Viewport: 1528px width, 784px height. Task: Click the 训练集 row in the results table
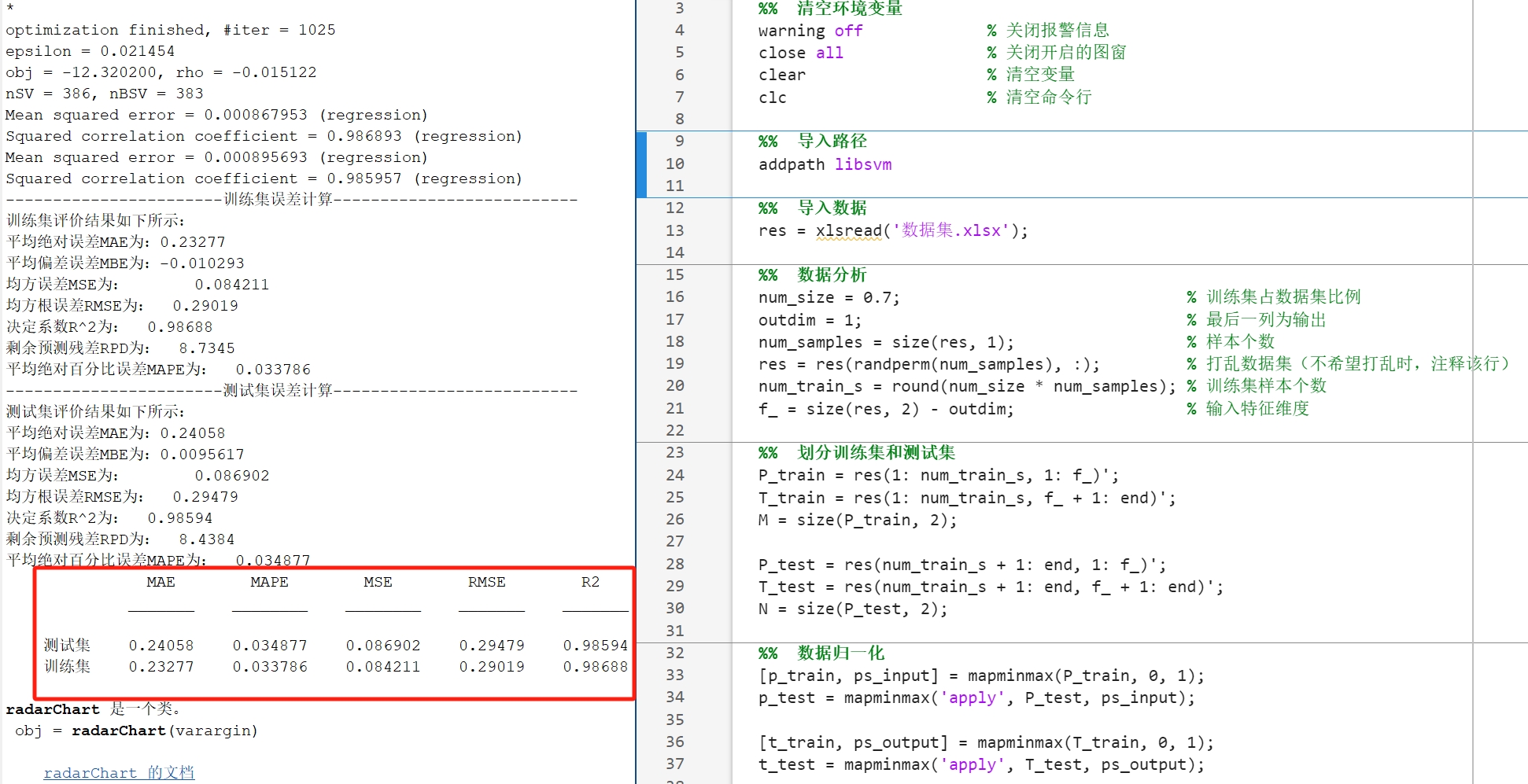tap(67, 666)
